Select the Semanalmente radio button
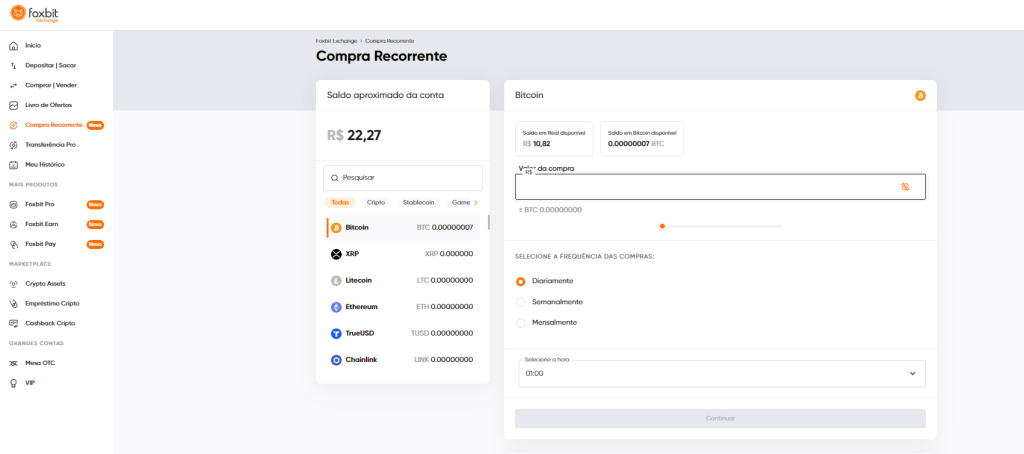Viewport: 1024px width, 454px height. (x=520, y=302)
